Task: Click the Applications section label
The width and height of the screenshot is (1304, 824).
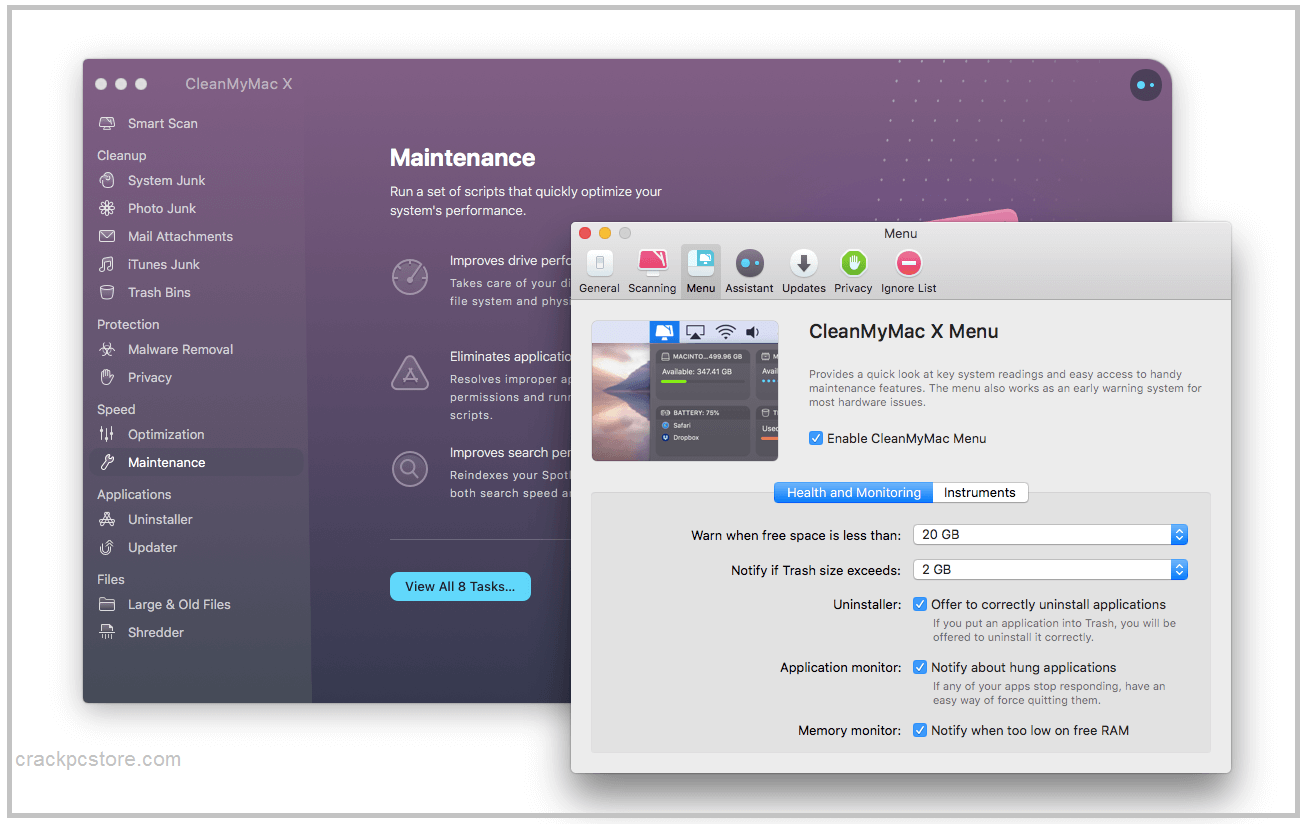Action: click(x=134, y=494)
